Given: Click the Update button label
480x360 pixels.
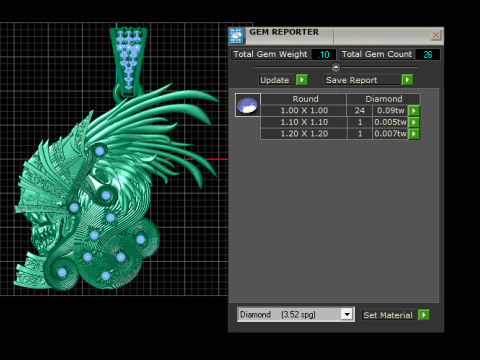Looking at the screenshot, I should coord(275,80).
